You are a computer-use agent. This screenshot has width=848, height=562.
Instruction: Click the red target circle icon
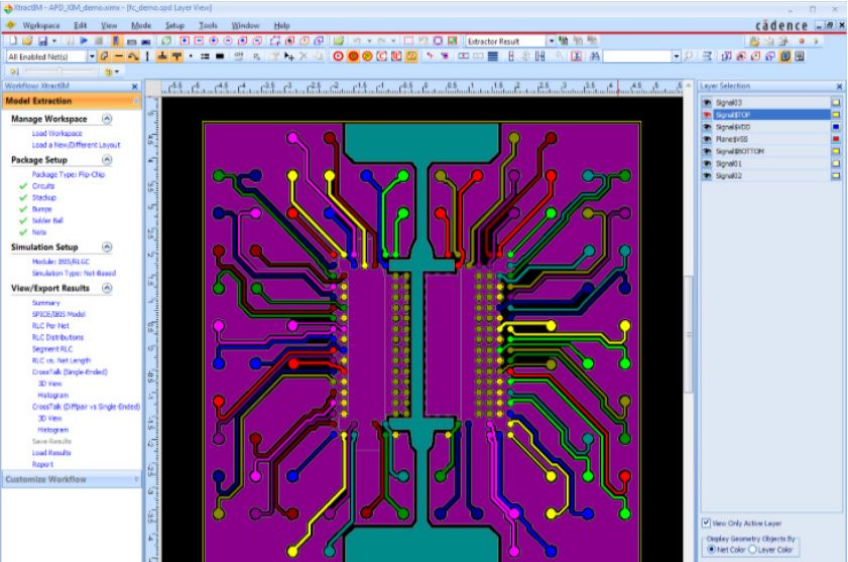tap(339, 56)
